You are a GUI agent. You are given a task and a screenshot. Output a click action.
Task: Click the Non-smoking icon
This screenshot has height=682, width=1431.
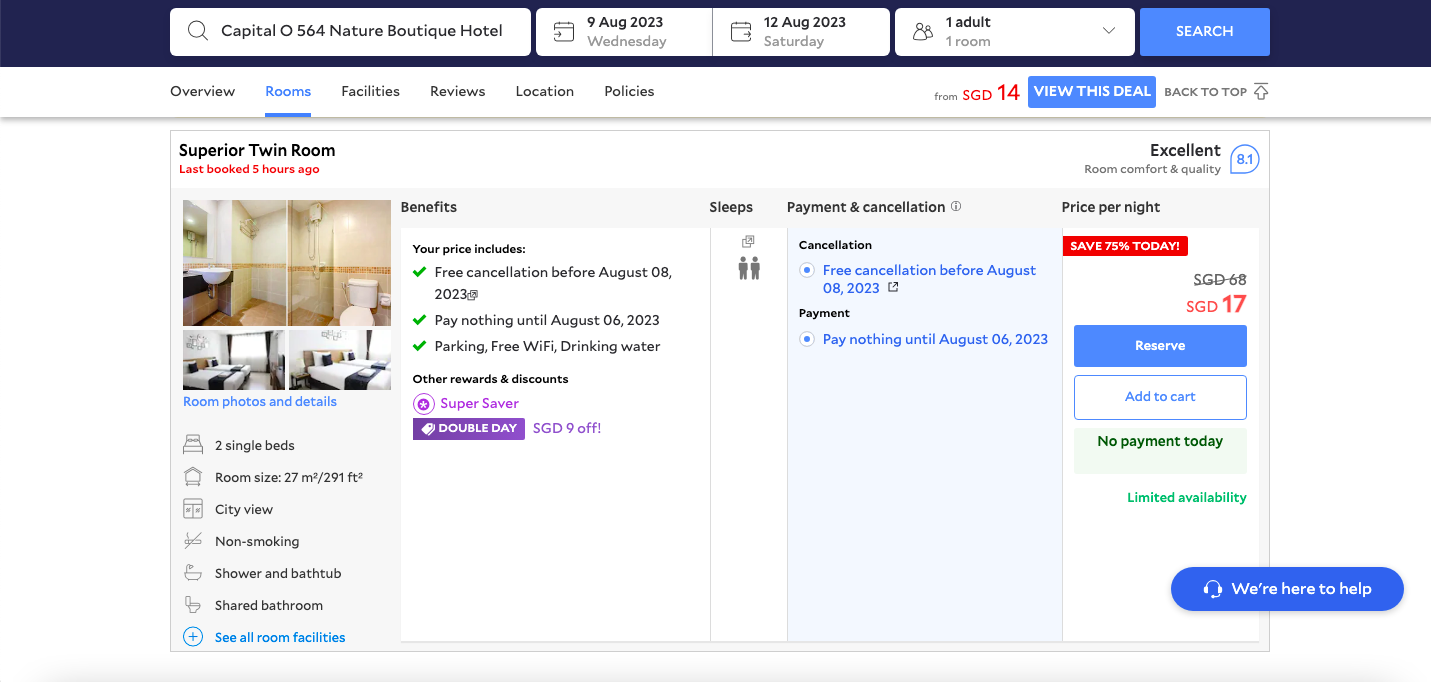click(193, 541)
